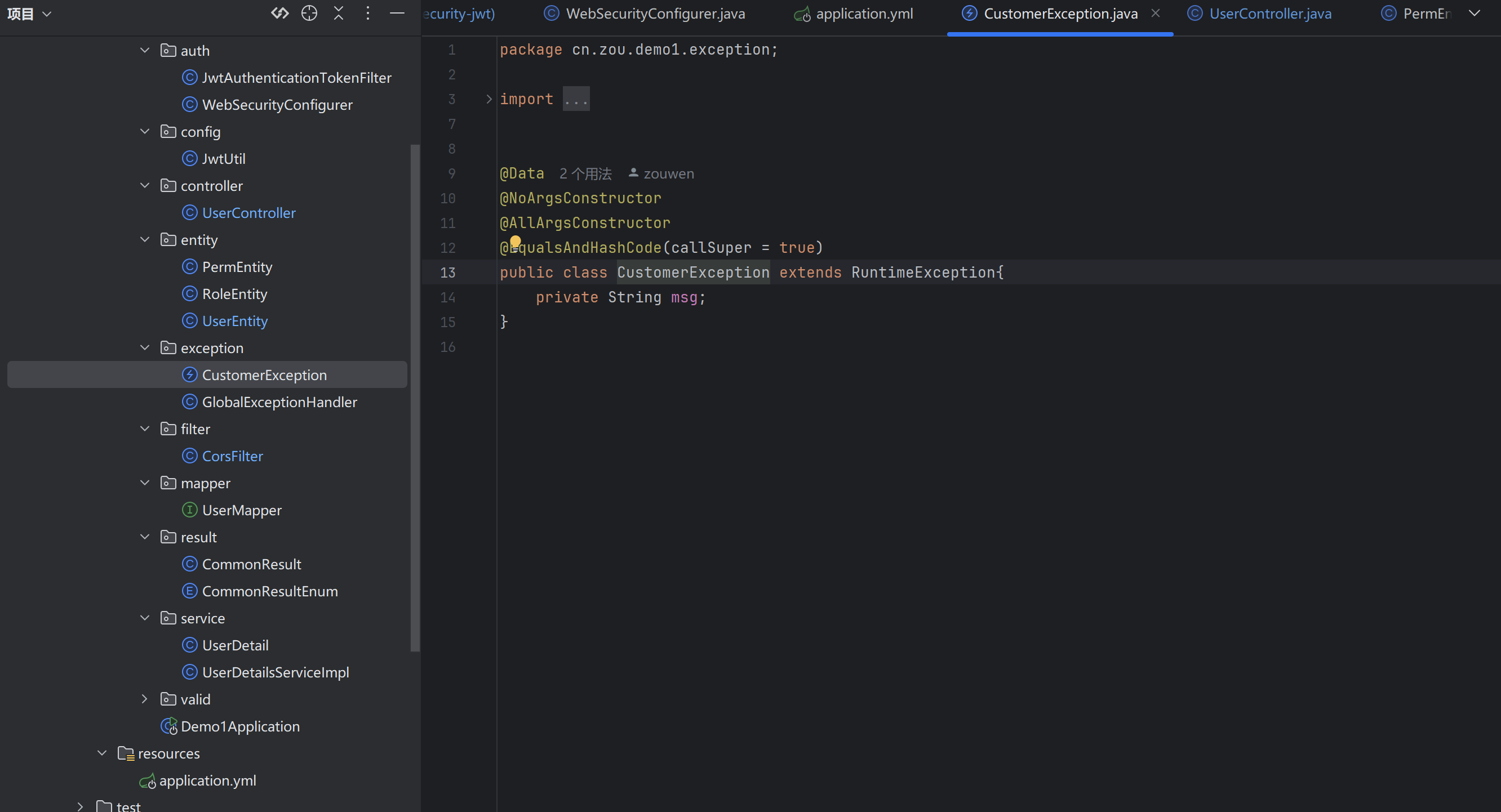Click line number 13 in gutter
The image size is (1501, 812).
[x=447, y=273]
